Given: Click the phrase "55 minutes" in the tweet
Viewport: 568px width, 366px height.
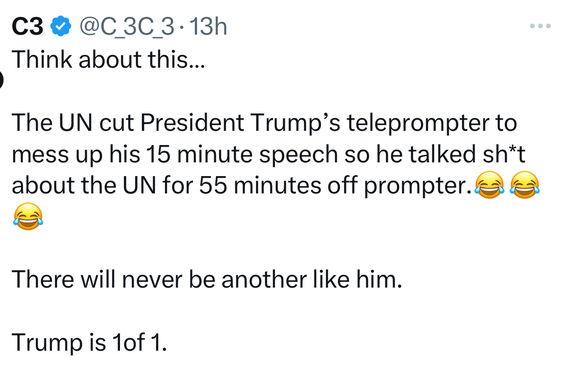Looking at the screenshot, I should pyautogui.click(x=260, y=186).
